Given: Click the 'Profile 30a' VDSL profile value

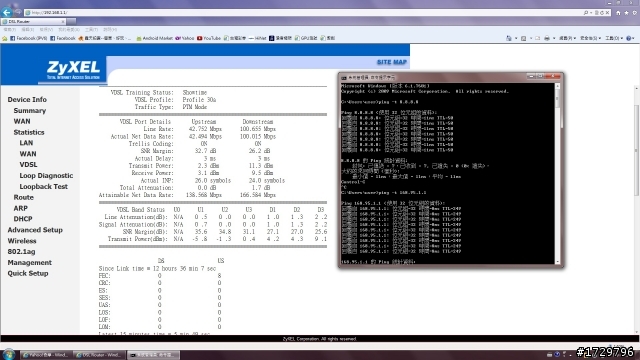Looking at the screenshot, I should click(199, 100).
